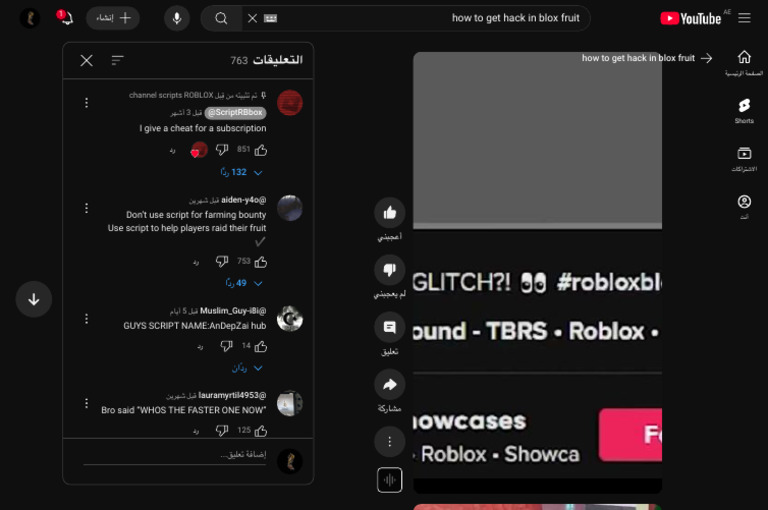
Task: Click the add comment input field
Action: 175,456
